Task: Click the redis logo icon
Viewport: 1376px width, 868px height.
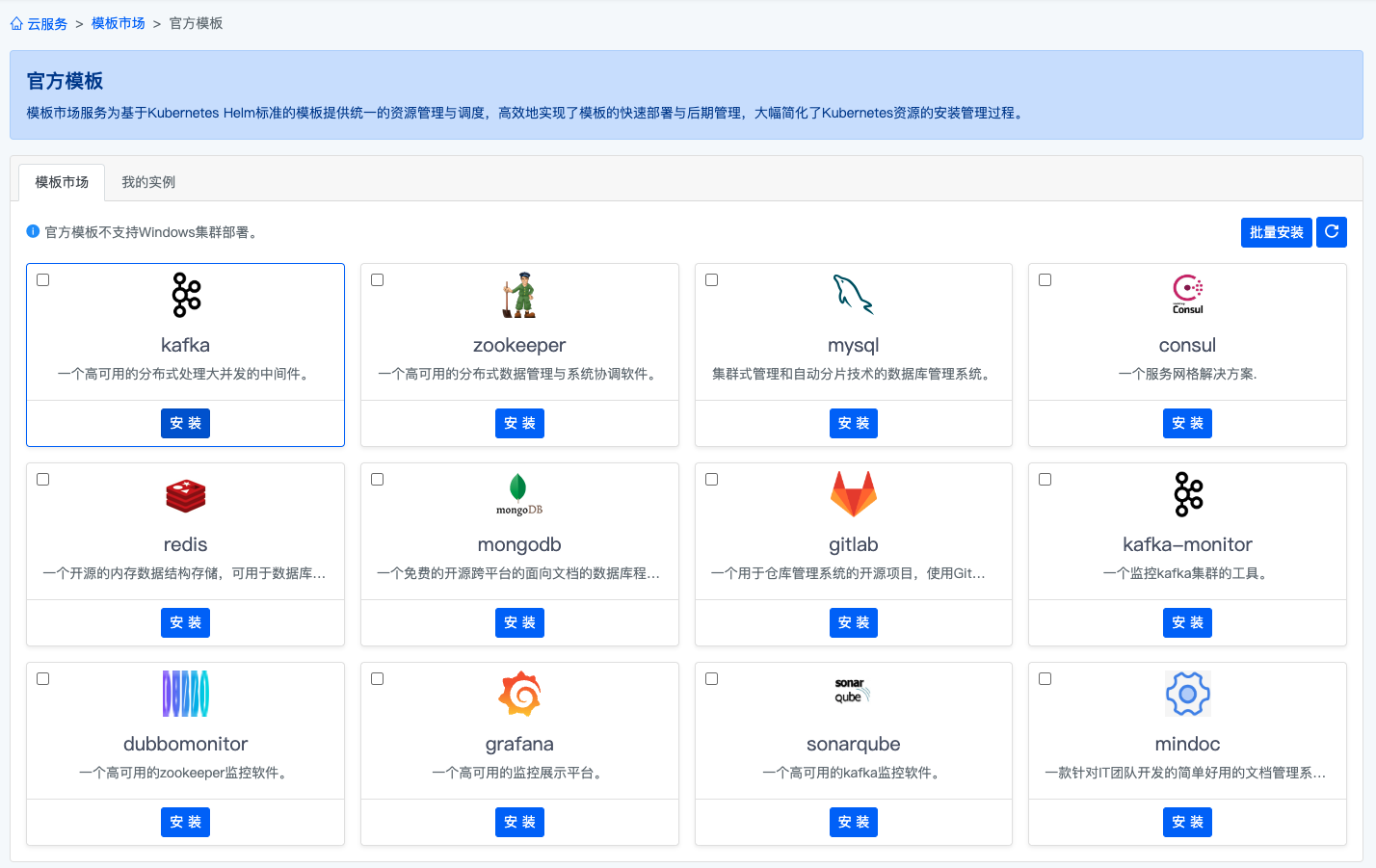Action: (186, 495)
